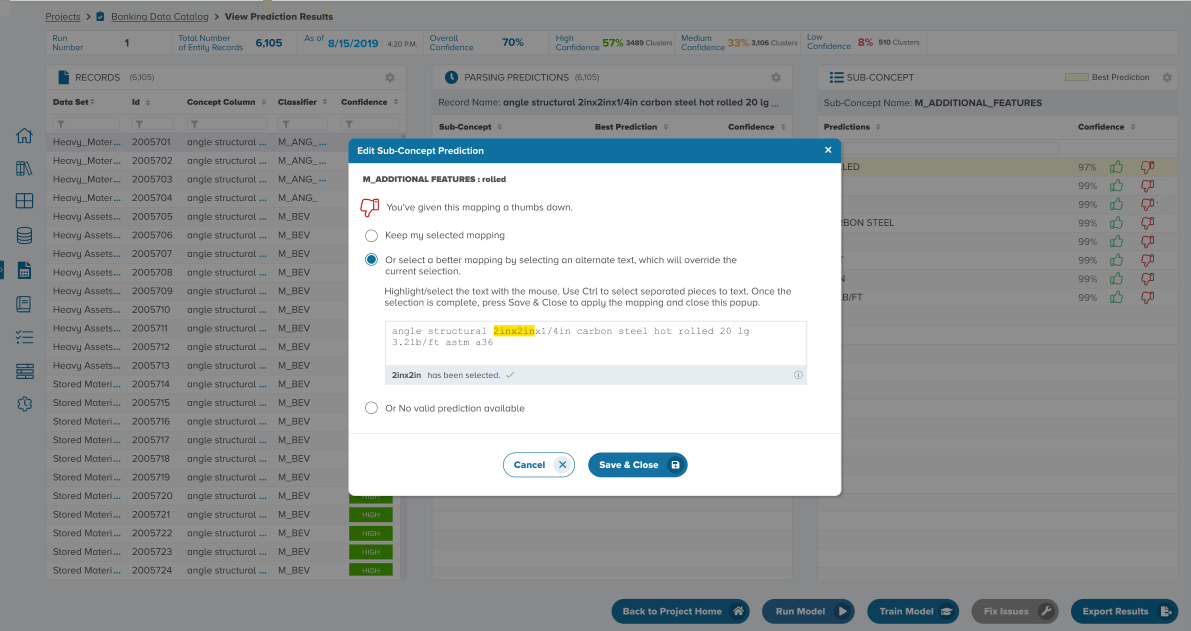Open Records panel settings gear

[x=390, y=78]
